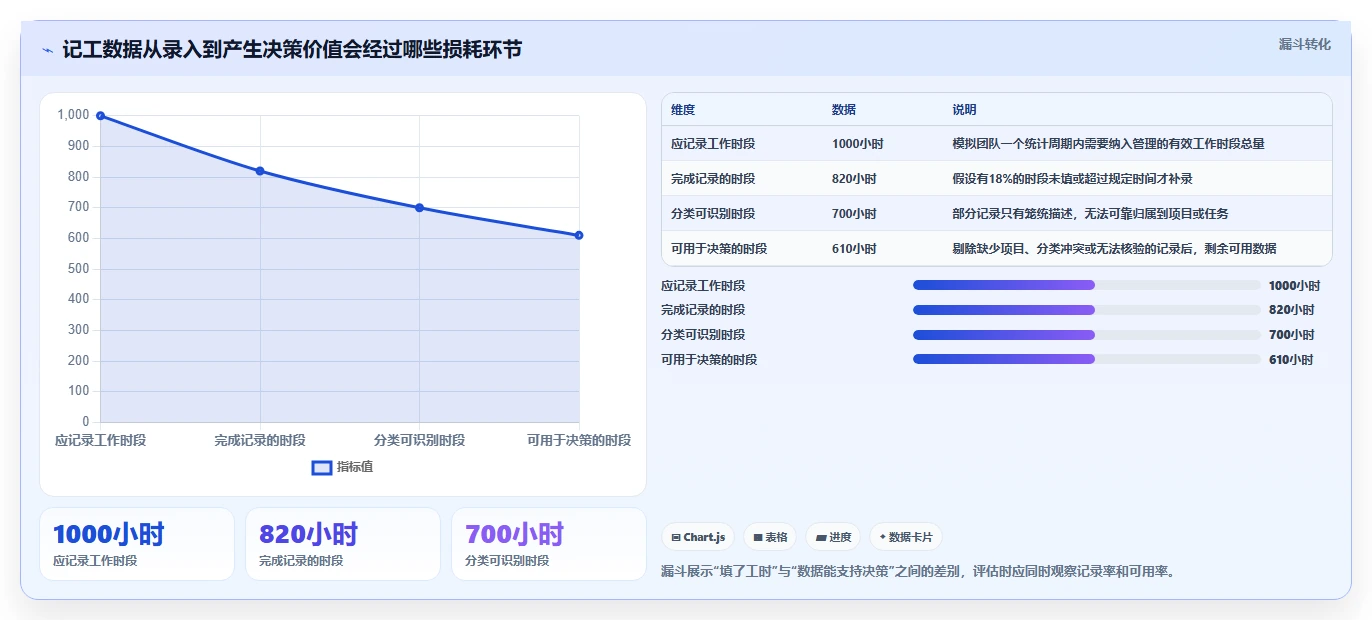Image resolution: width=1372 pixels, height=620 pixels.
Task: Open the 820小时 完成记录的时段 data card
Action: pos(343,544)
